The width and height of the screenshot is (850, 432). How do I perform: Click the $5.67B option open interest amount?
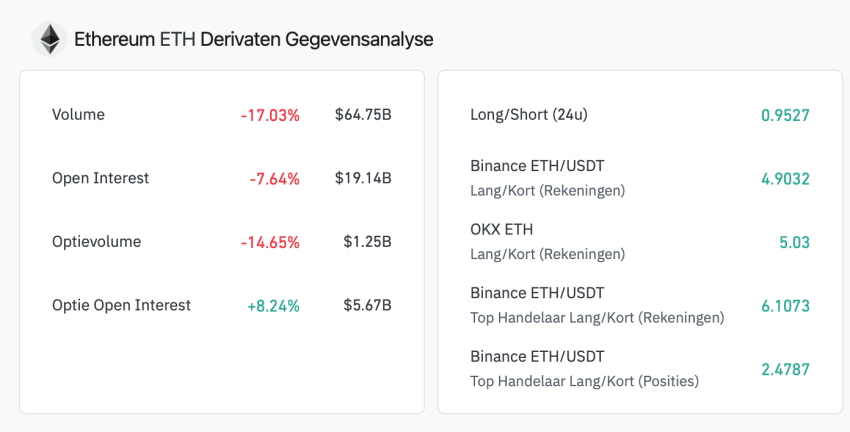367,305
